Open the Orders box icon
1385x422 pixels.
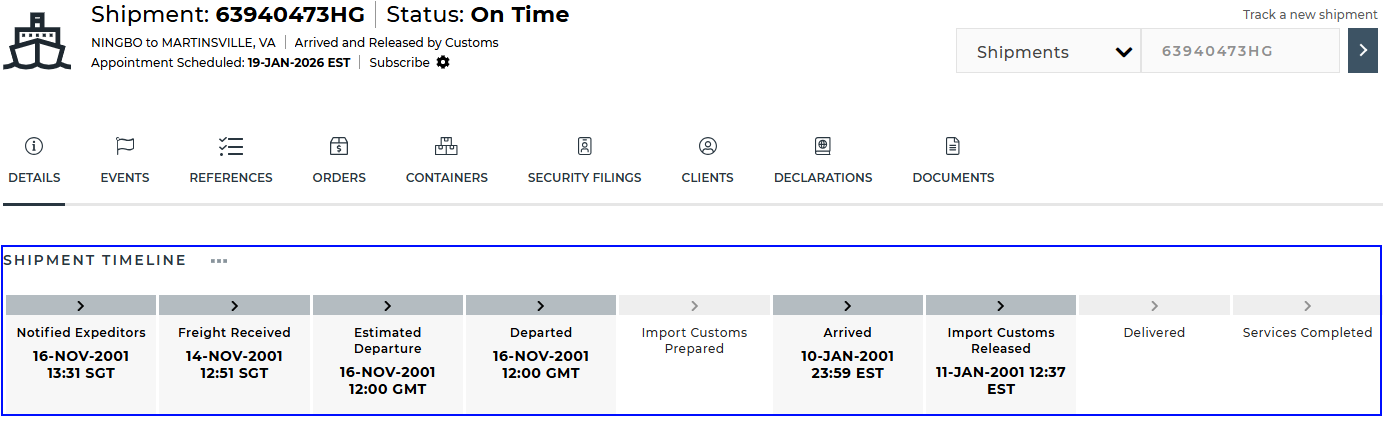coord(339,147)
